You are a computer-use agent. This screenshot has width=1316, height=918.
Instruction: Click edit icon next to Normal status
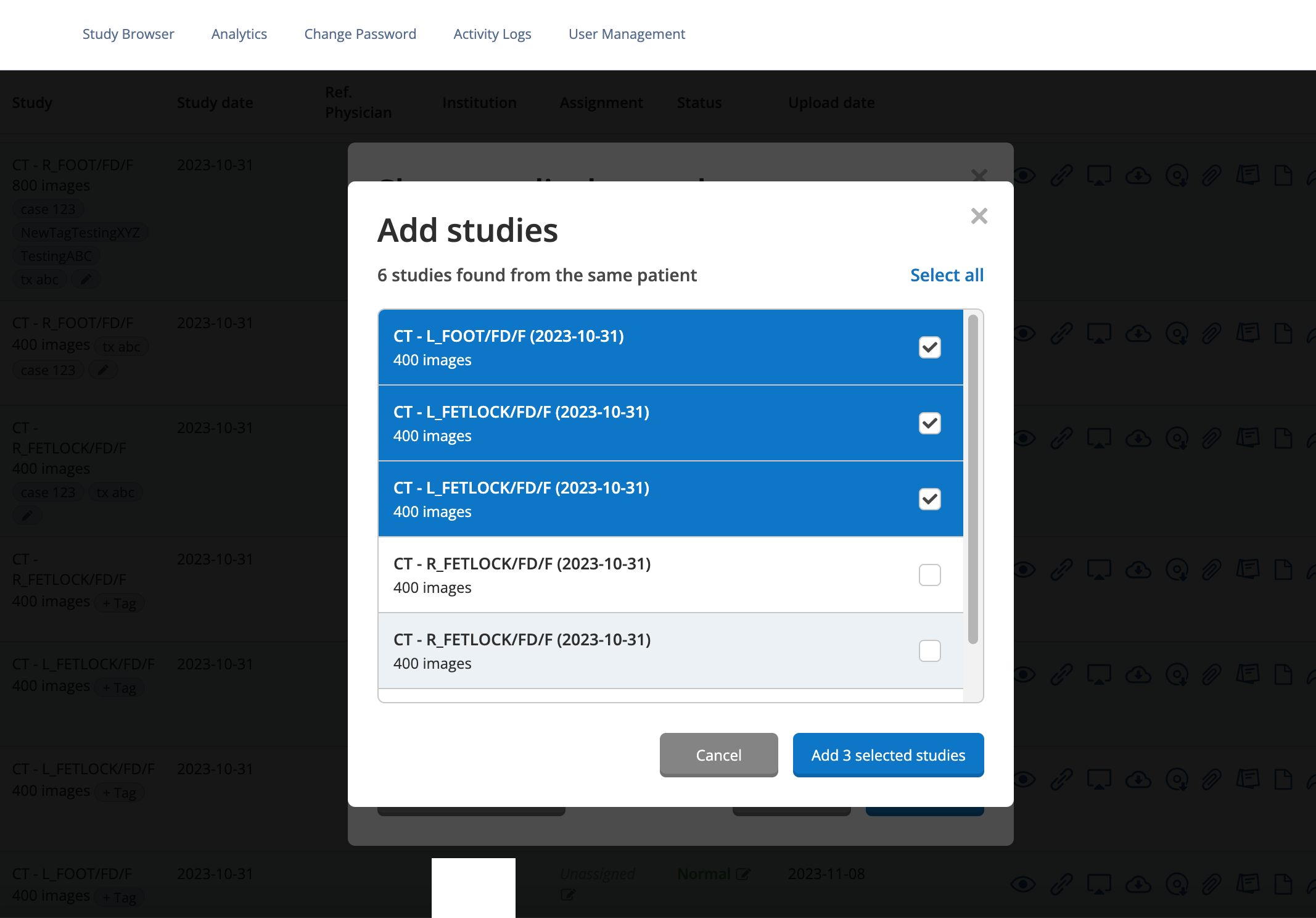(x=743, y=874)
